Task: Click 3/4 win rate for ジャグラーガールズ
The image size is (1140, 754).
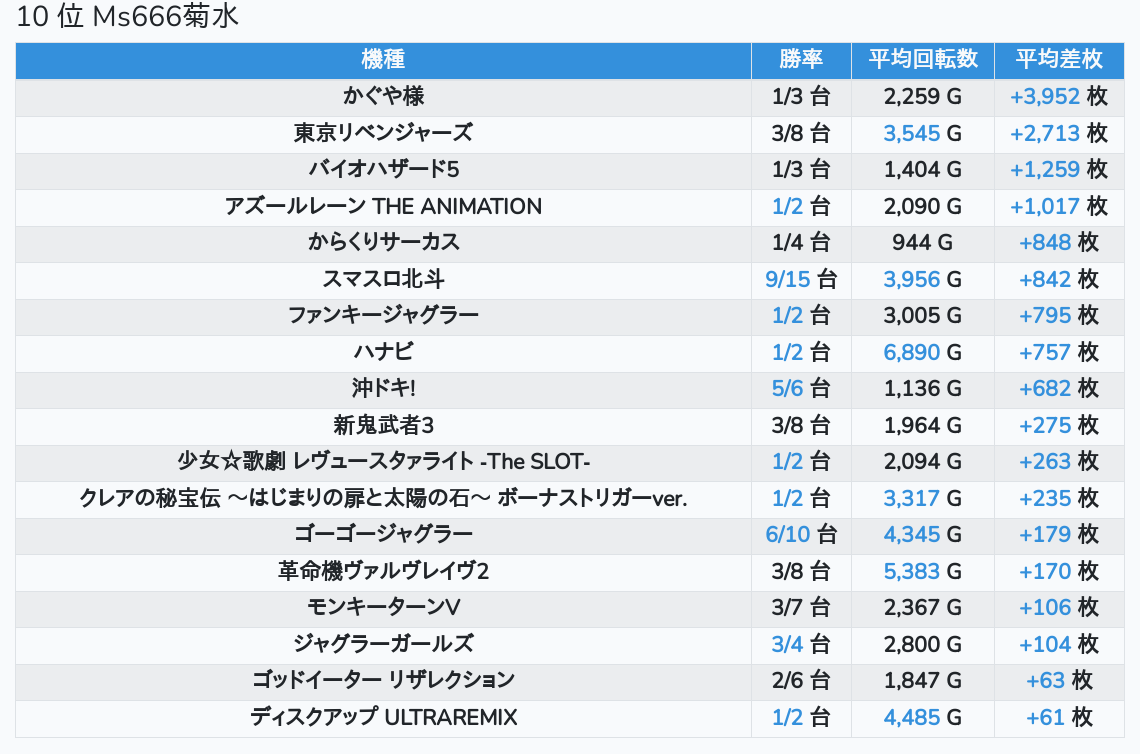Action: tap(787, 645)
